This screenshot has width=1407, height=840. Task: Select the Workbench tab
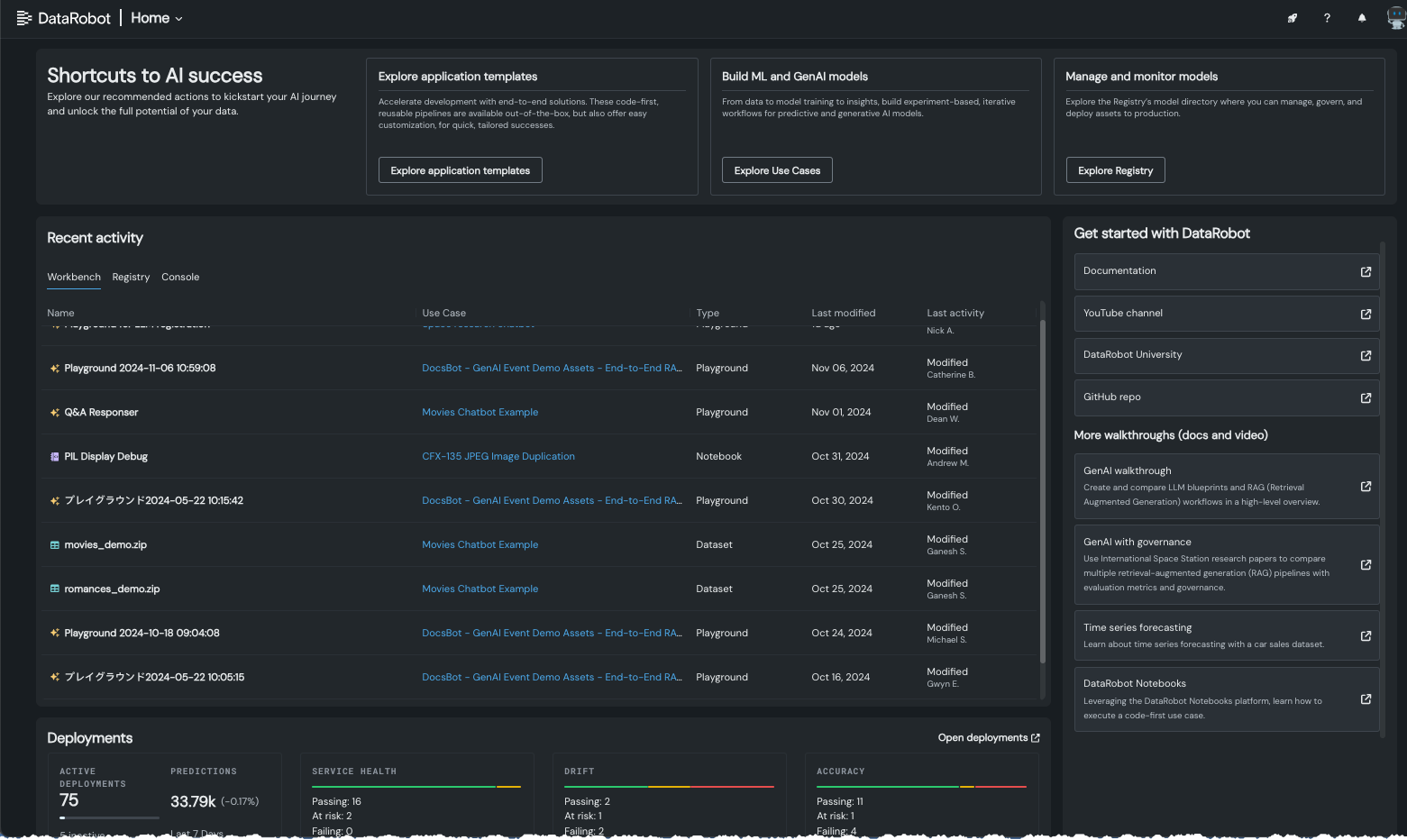pos(74,278)
